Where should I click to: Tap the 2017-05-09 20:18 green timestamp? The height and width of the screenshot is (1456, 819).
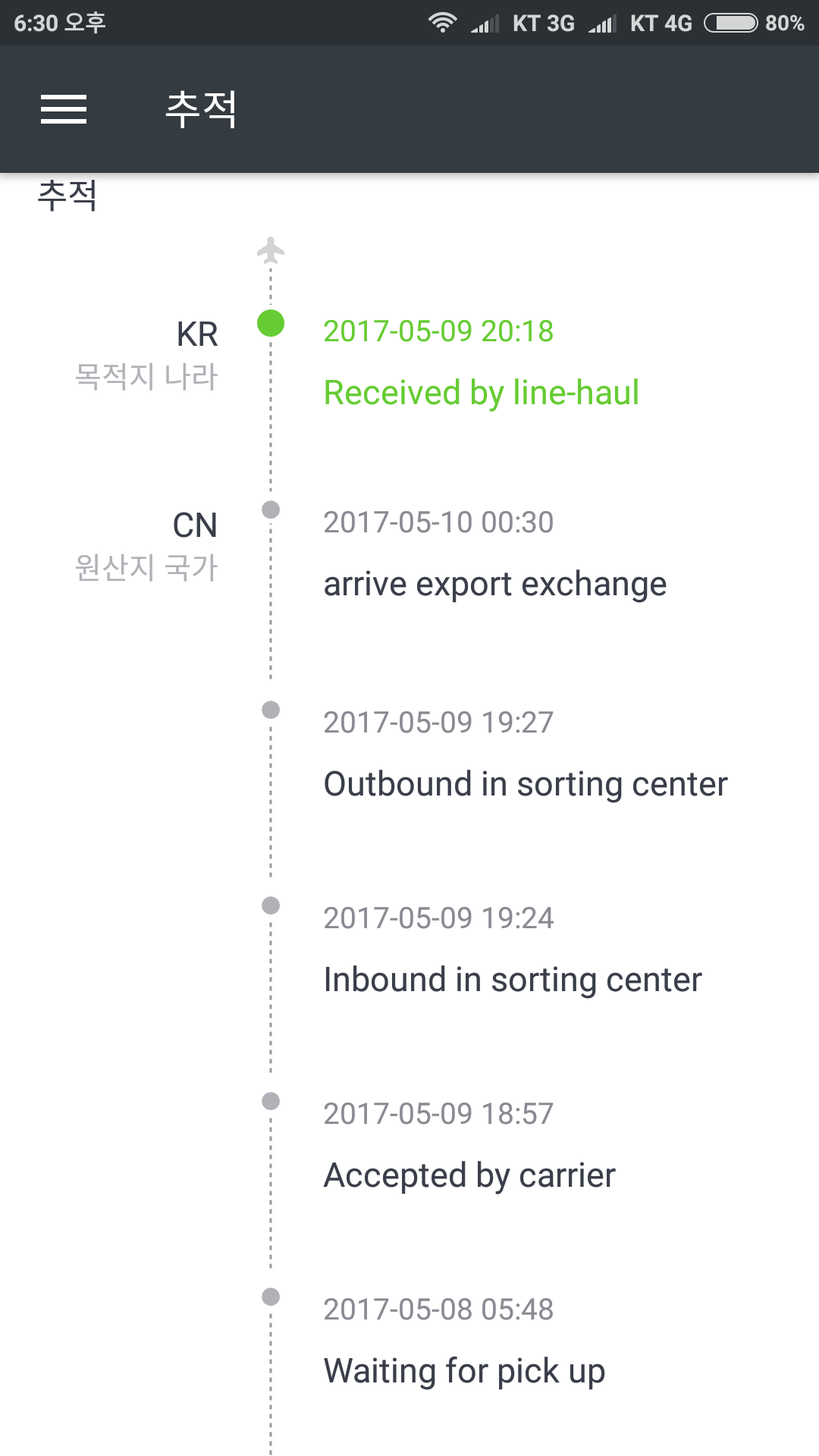pos(438,331)
